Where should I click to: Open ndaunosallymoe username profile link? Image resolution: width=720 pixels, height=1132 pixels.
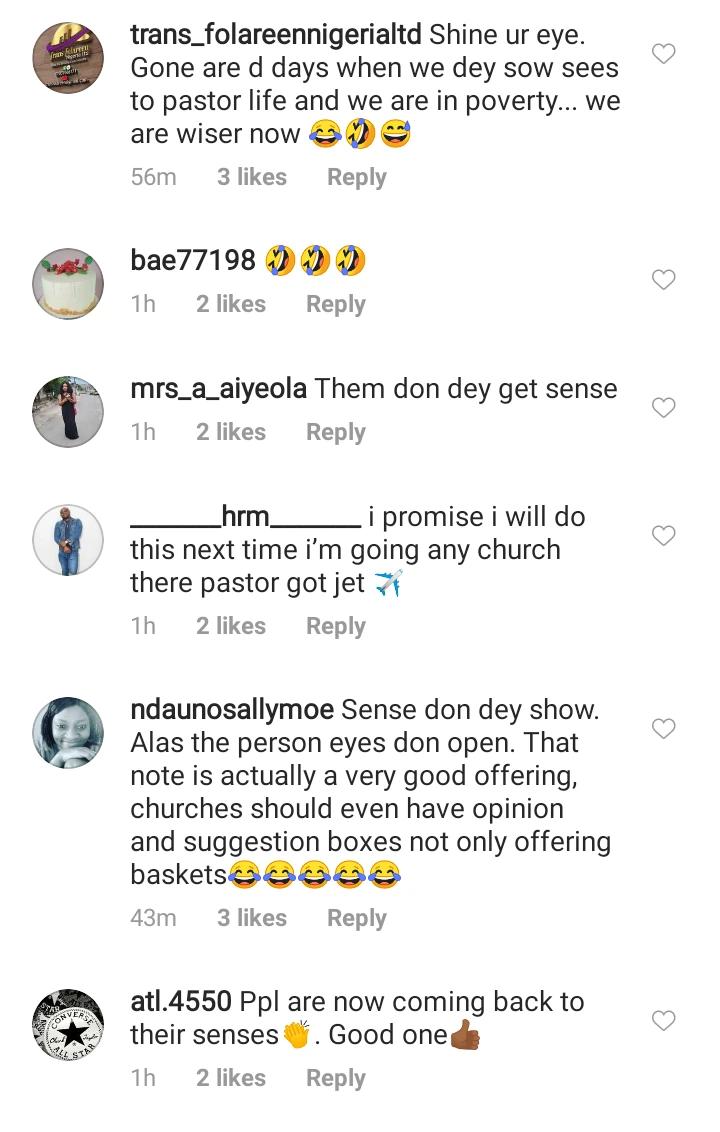[232, 710]
